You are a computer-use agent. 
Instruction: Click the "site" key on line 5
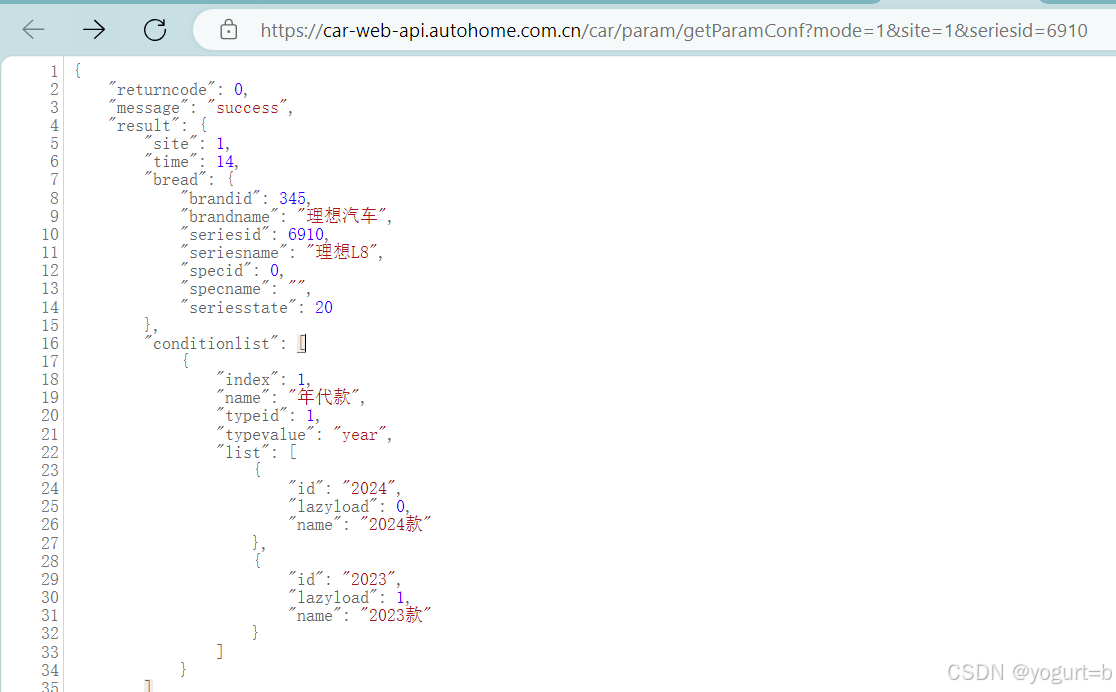tap(172, 144)
